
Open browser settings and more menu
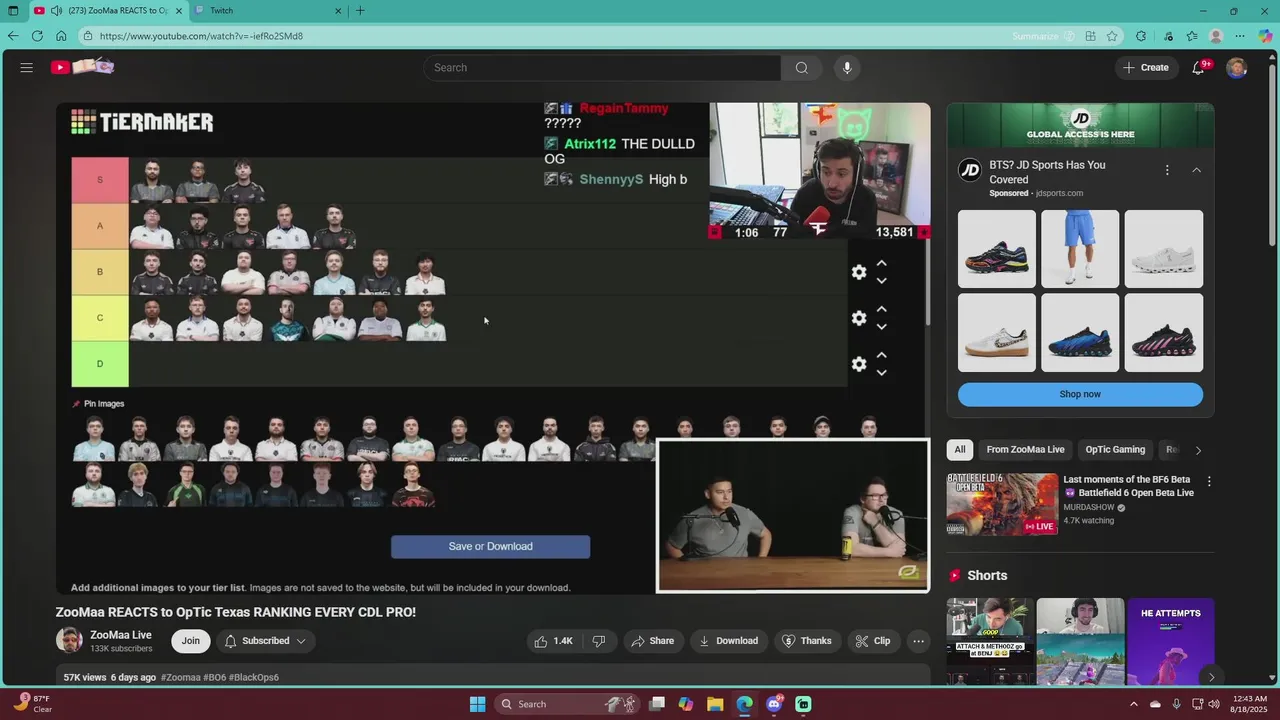[x=1240, y=36]
